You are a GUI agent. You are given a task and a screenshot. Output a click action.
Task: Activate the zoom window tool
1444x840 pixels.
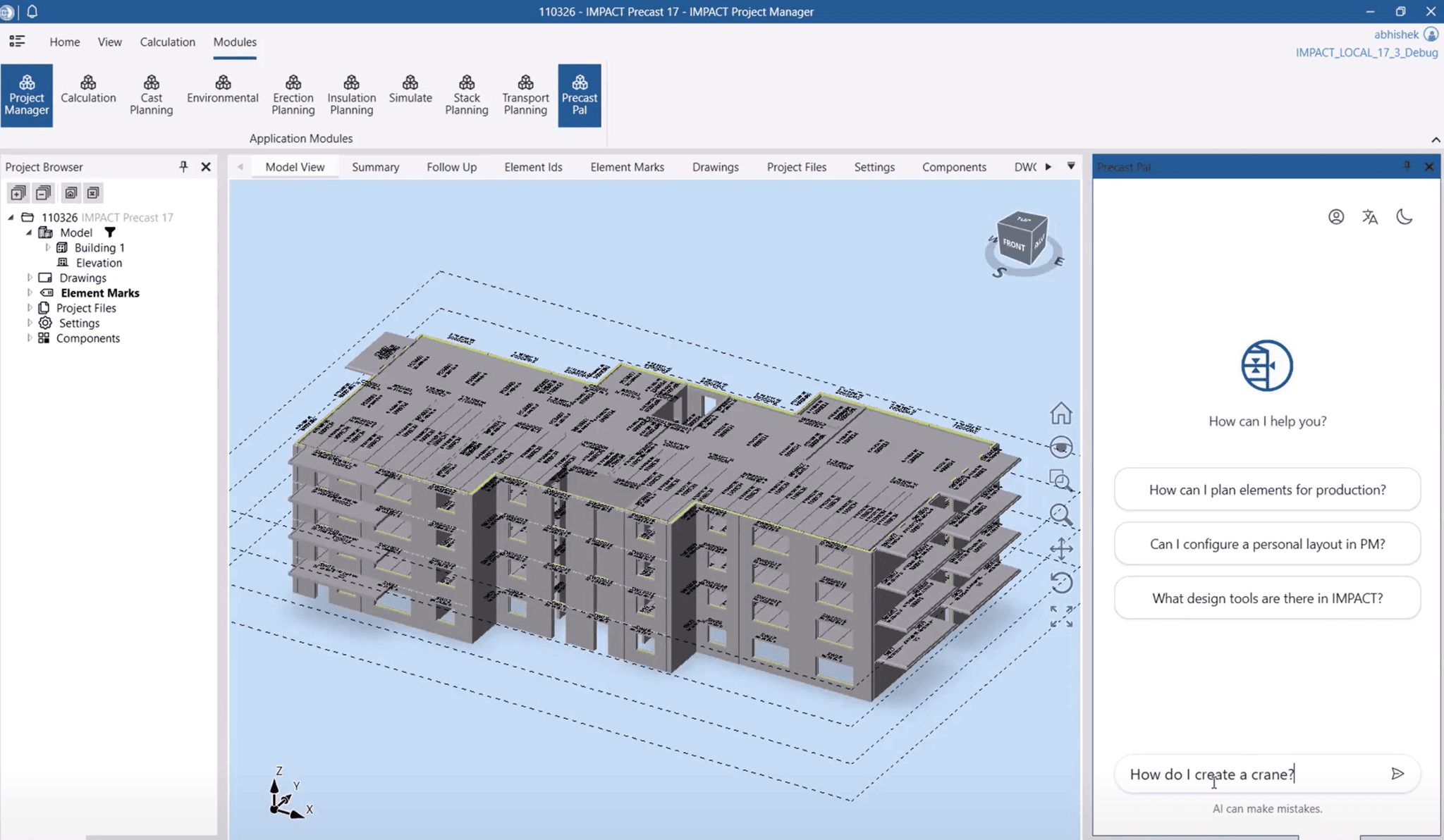coord(1061,481)
